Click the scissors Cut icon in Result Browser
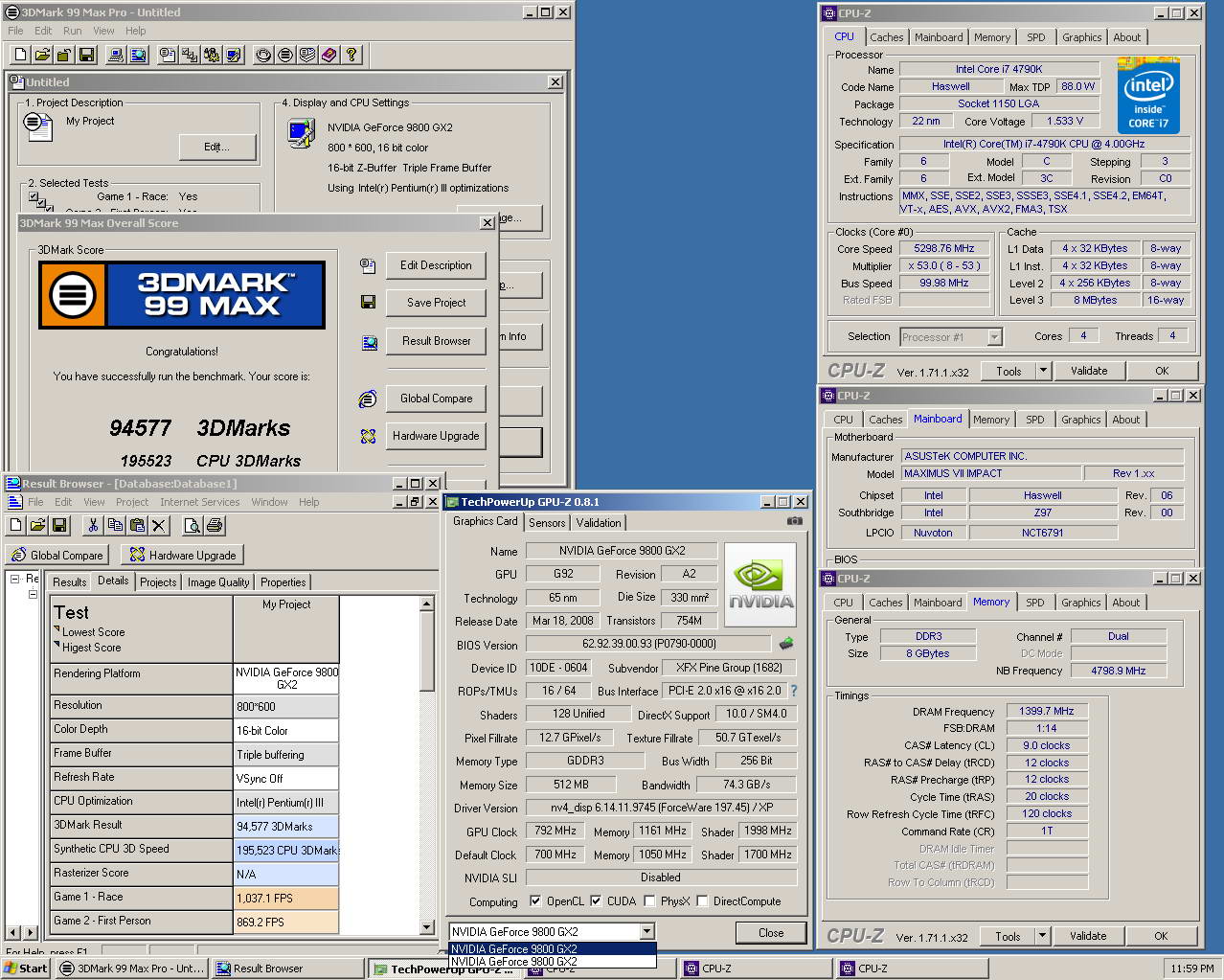Image resolution: width=1224 pixels, height=980 pixels. (x=93, y=525)
